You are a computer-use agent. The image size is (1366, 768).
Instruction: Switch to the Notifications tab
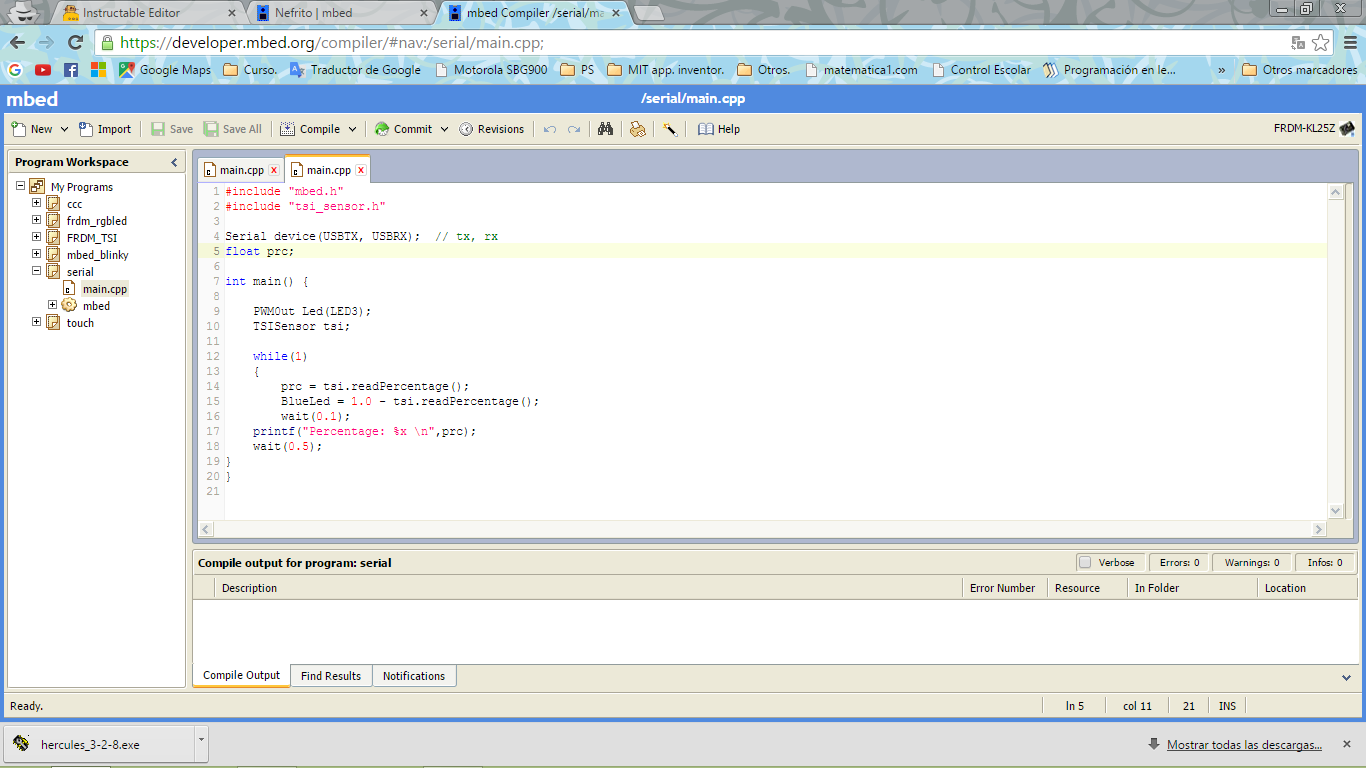(x=414, y=676)
